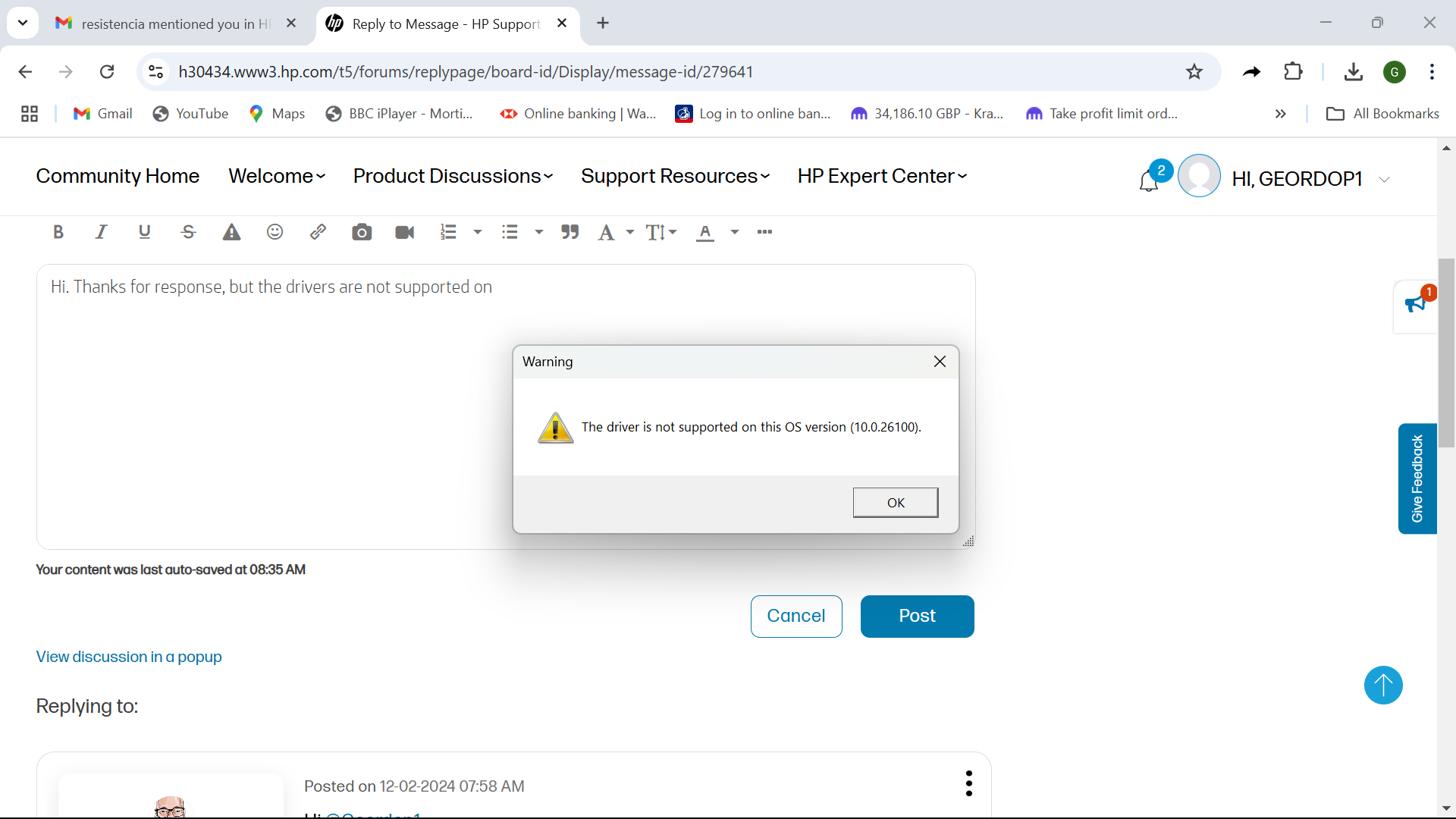
Task: Open Support Resources menu
Action: (675, 176)
